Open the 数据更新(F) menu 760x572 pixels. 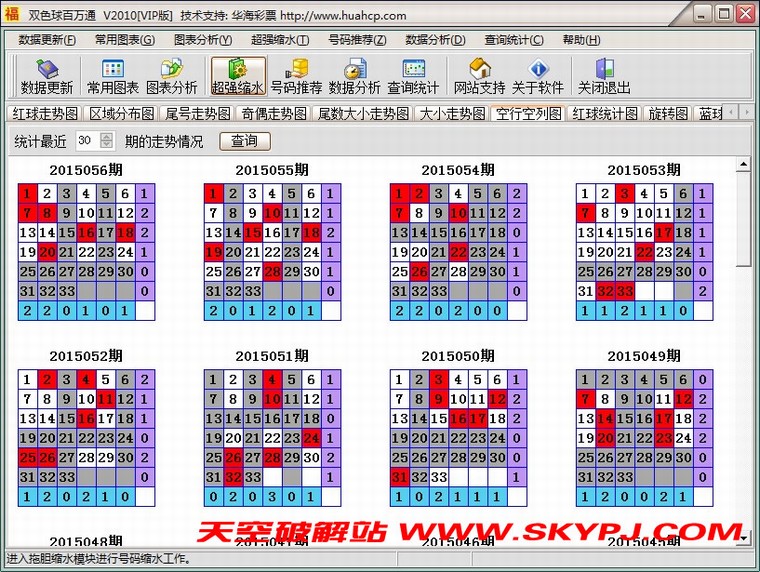[46, 40]
